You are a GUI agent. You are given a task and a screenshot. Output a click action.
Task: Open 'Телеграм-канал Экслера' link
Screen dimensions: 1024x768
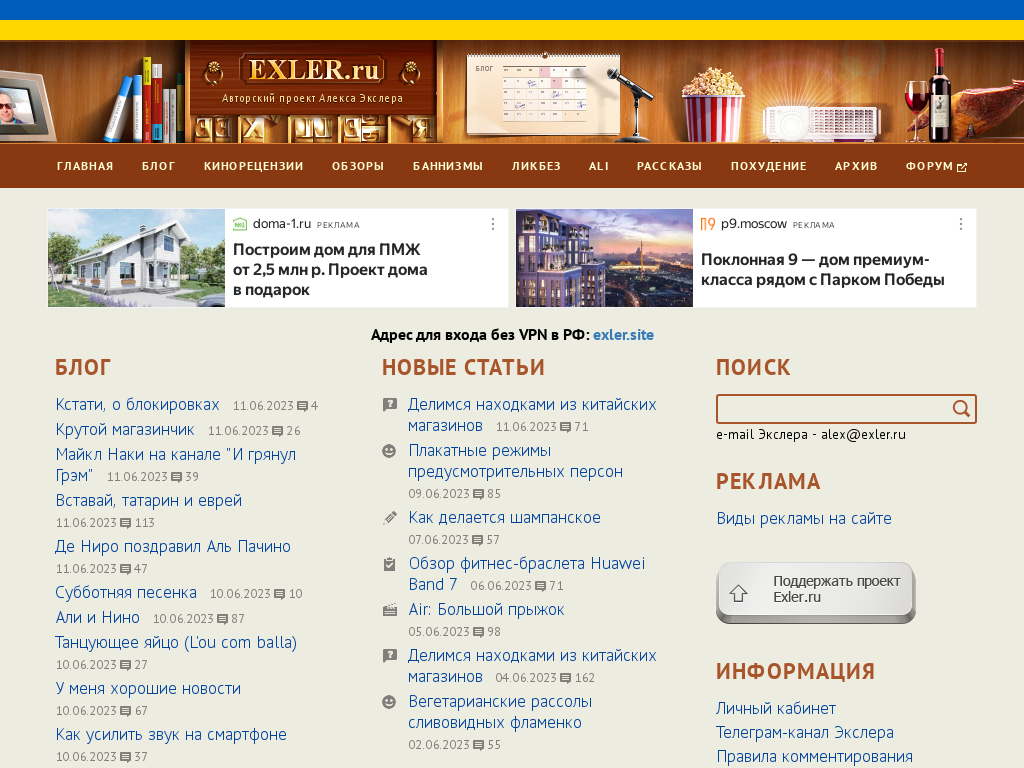pos(805,733)
